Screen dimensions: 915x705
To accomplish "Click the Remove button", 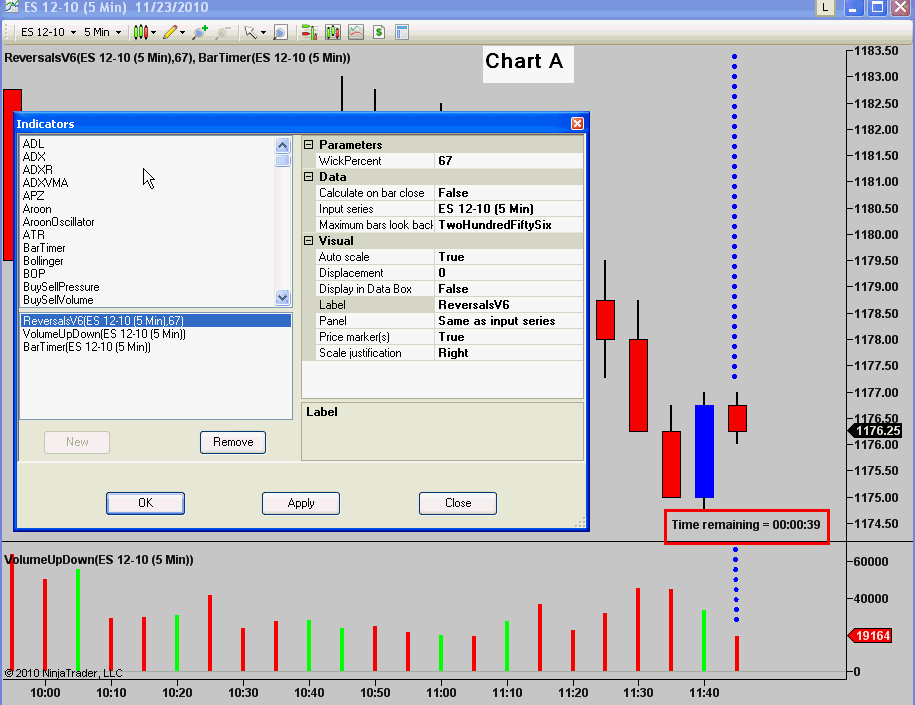I will (233, 442).
